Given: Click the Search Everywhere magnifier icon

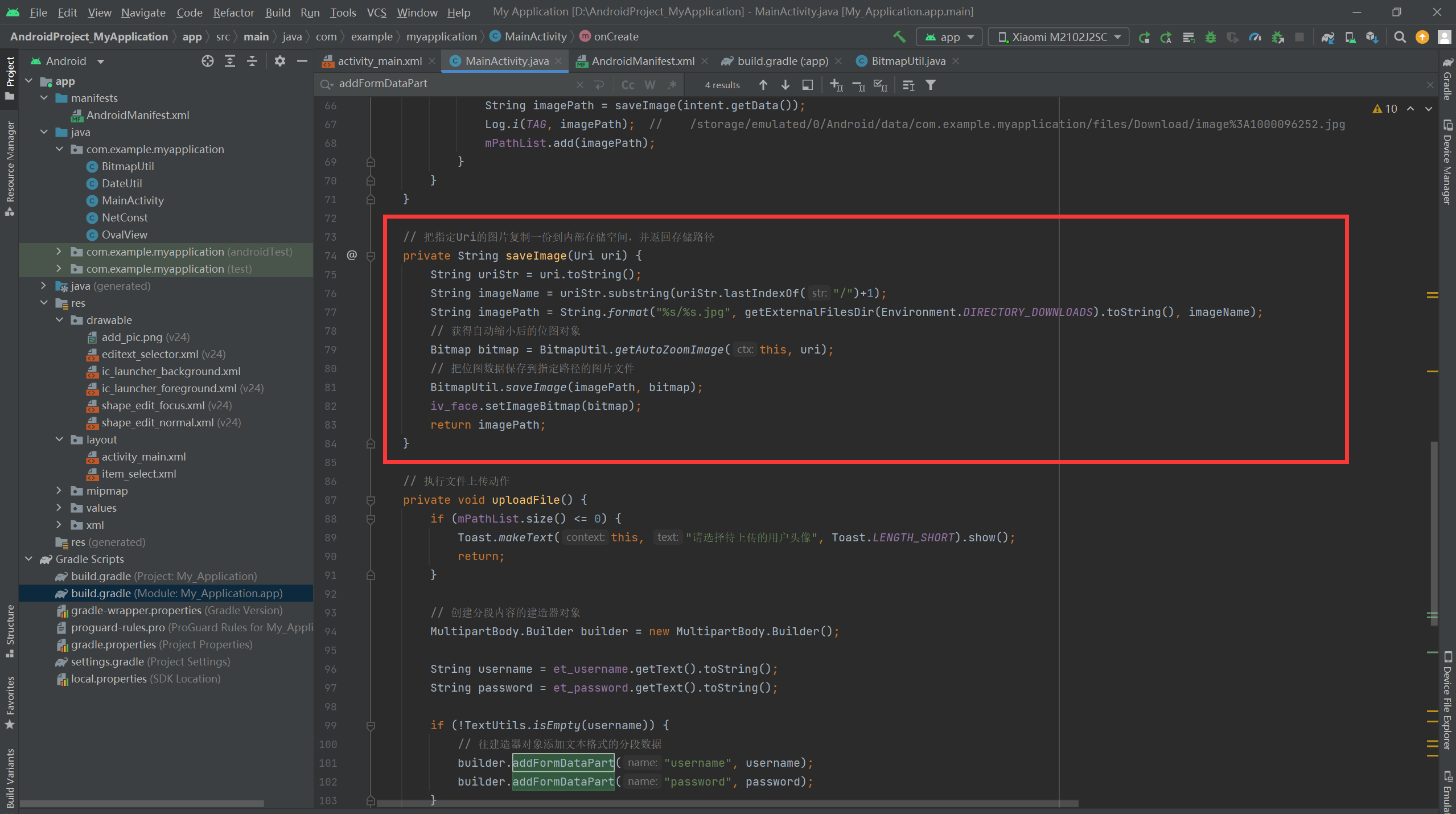Looking at the screenshot, I should point(1400,37).
